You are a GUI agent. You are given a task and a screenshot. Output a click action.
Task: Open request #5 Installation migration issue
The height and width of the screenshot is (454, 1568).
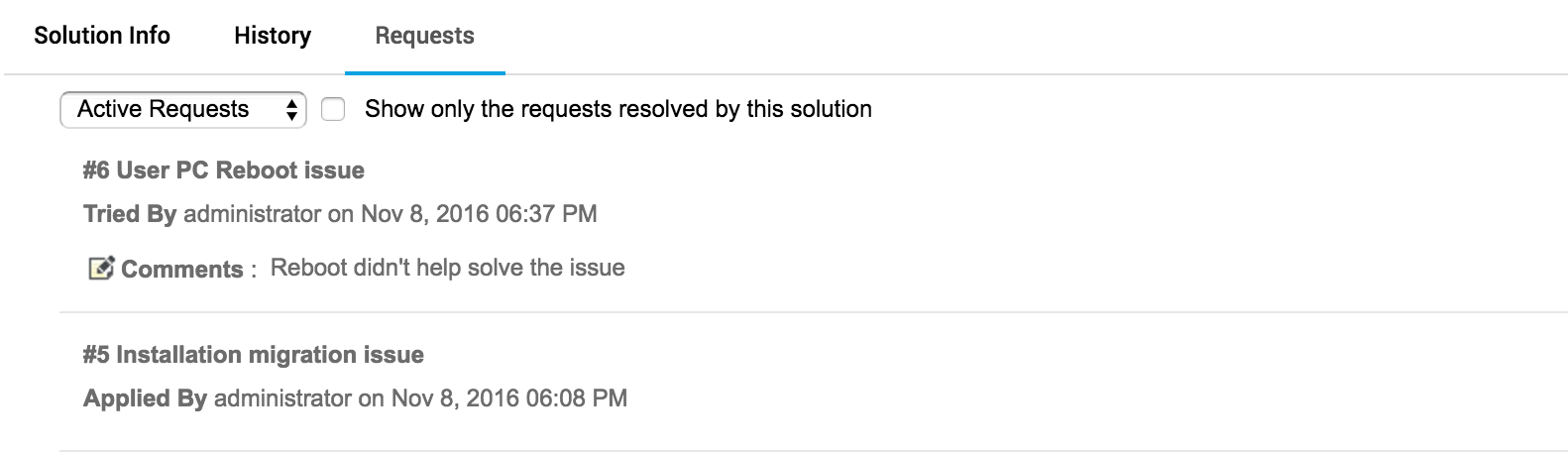tap(254, 355)
